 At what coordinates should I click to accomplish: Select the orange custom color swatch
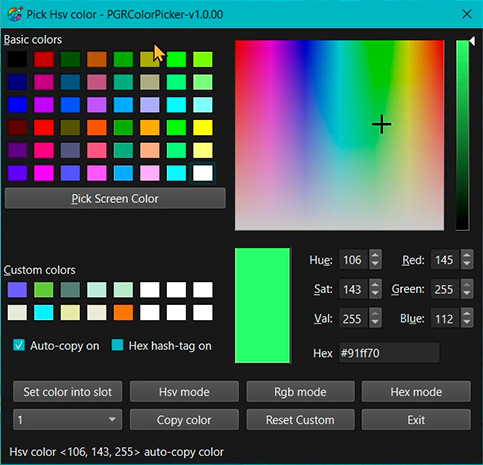pos(123,313)
